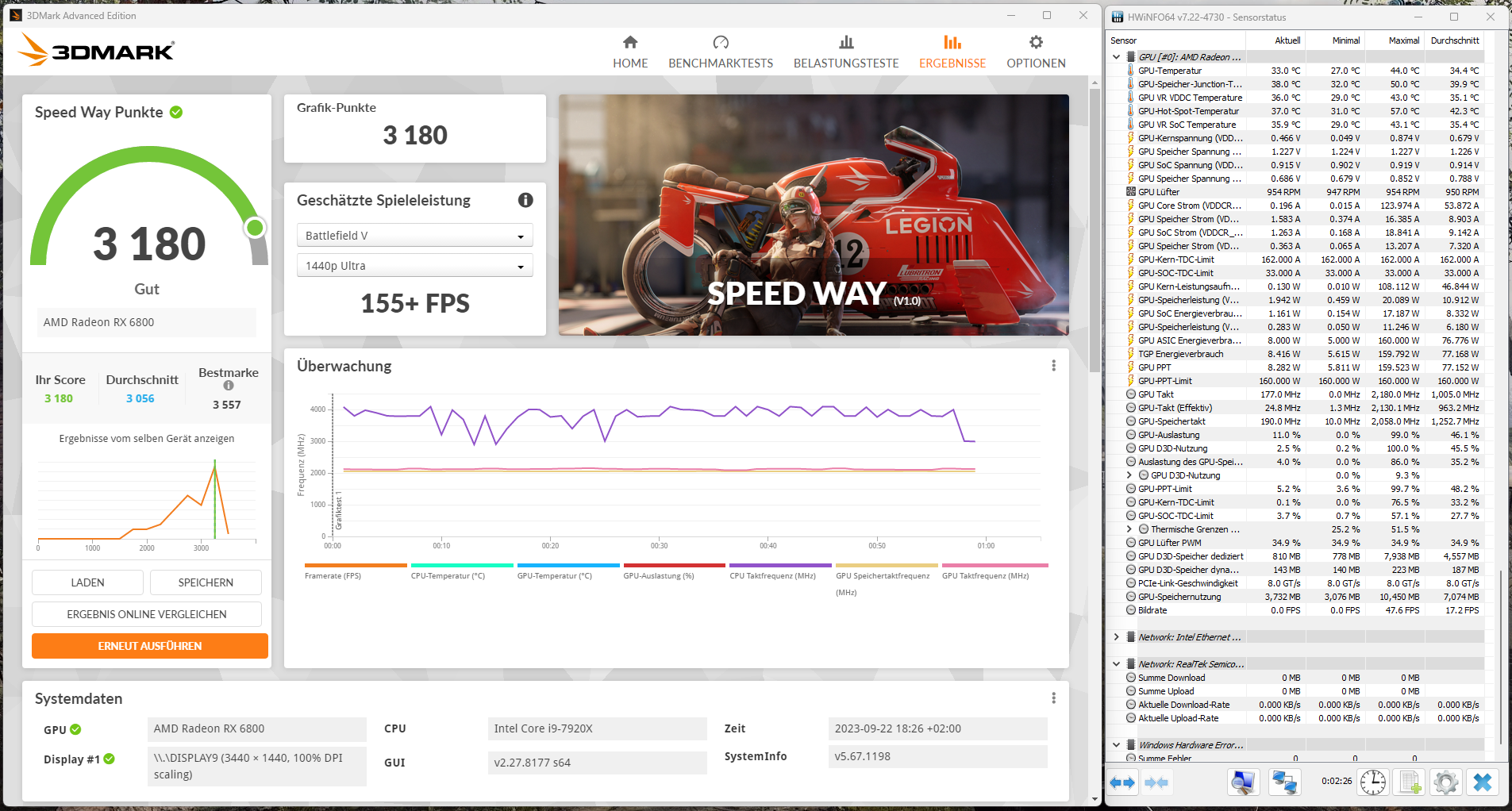Switch to the BELASTUNGSTESTE tab
Screen dimensions: 1512x811
point(846,52)
